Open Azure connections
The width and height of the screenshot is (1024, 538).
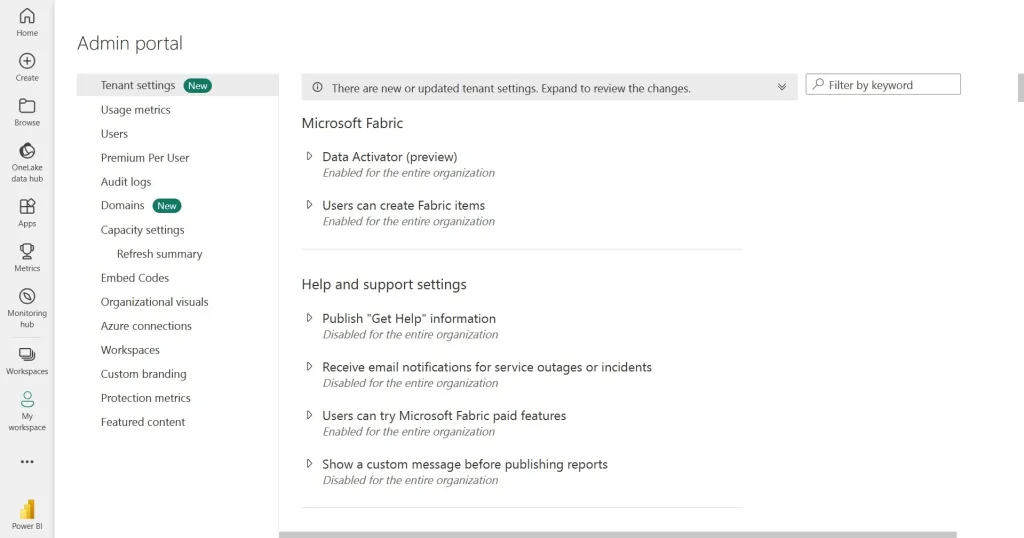tap(146, 326)
